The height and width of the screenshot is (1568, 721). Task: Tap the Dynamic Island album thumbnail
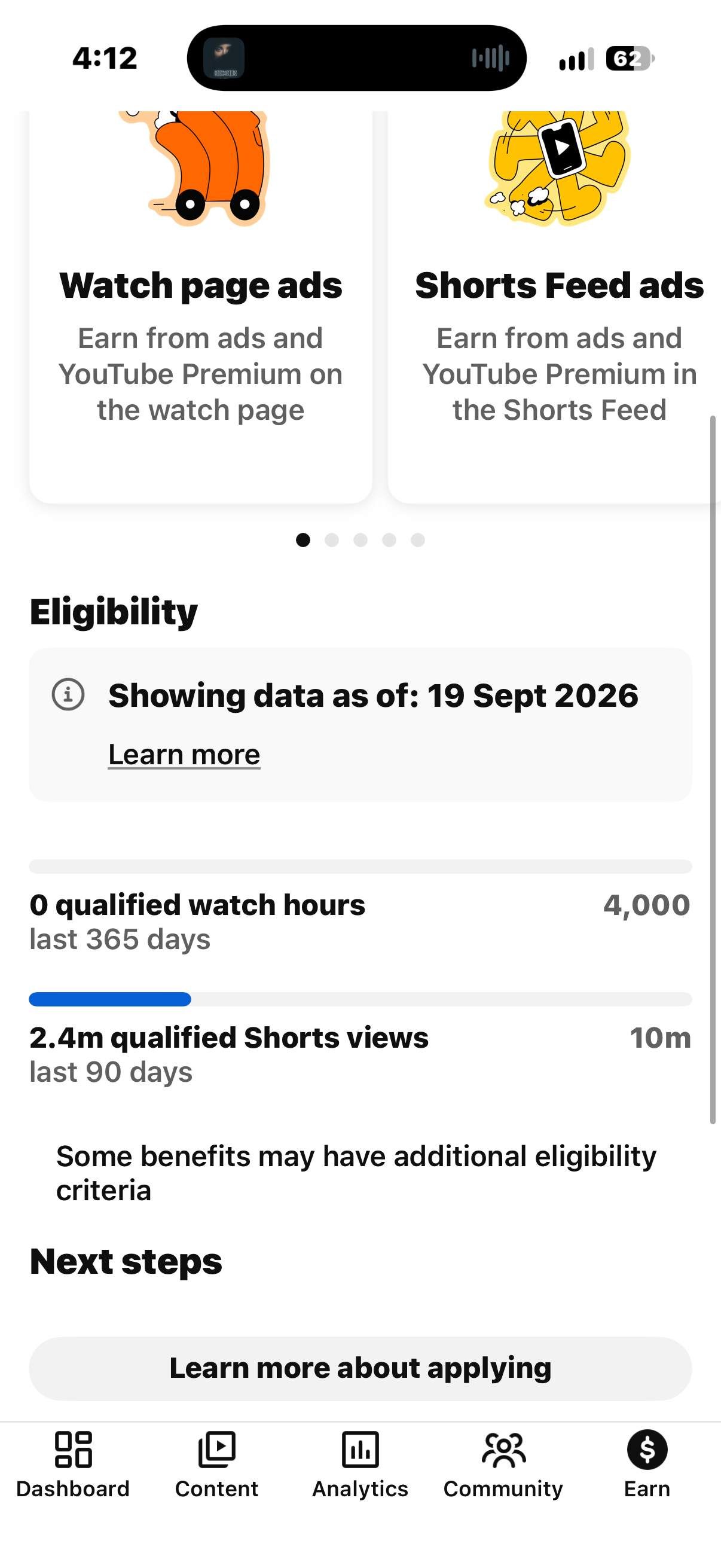pyautogui.click(x=224, y=59)
